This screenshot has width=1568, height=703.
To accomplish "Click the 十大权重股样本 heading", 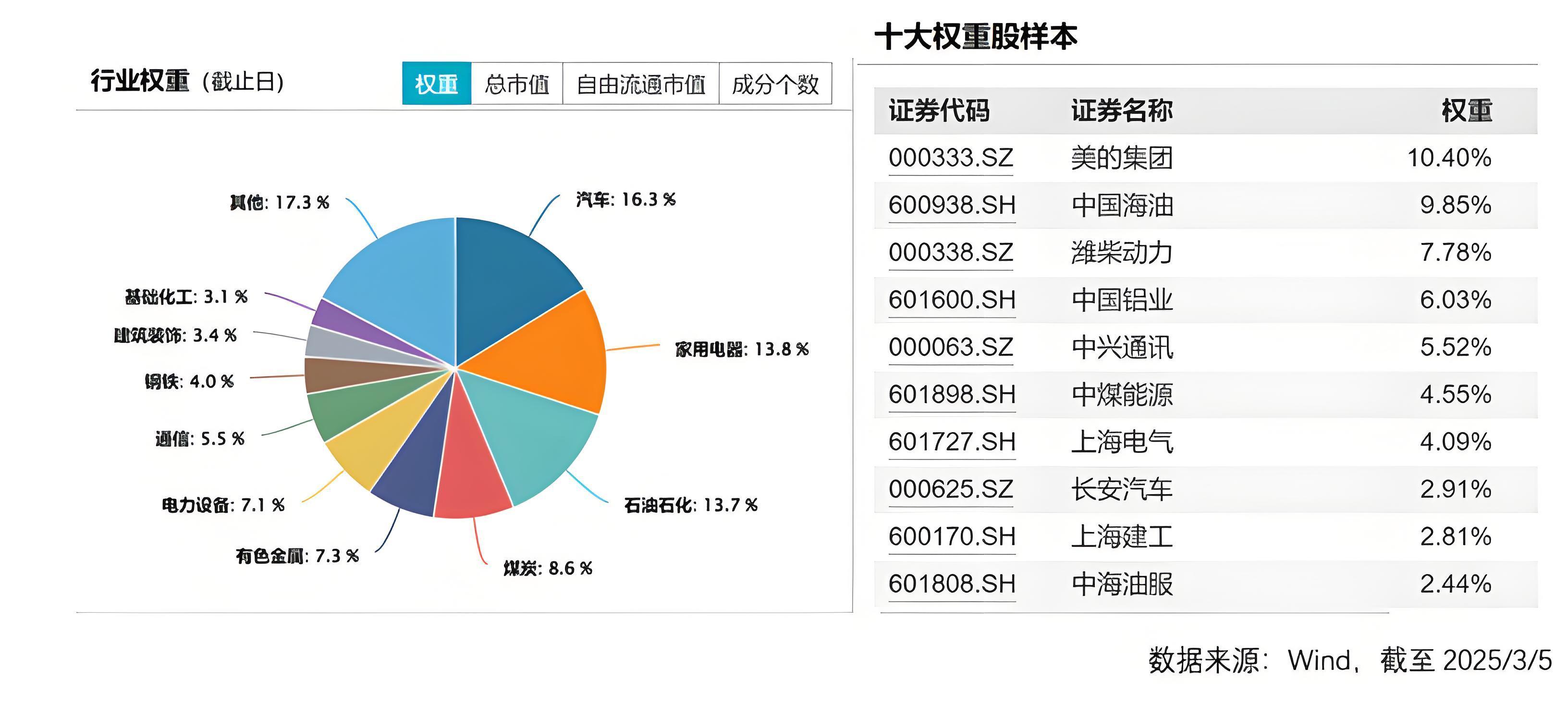I will (x=976, y=36).
